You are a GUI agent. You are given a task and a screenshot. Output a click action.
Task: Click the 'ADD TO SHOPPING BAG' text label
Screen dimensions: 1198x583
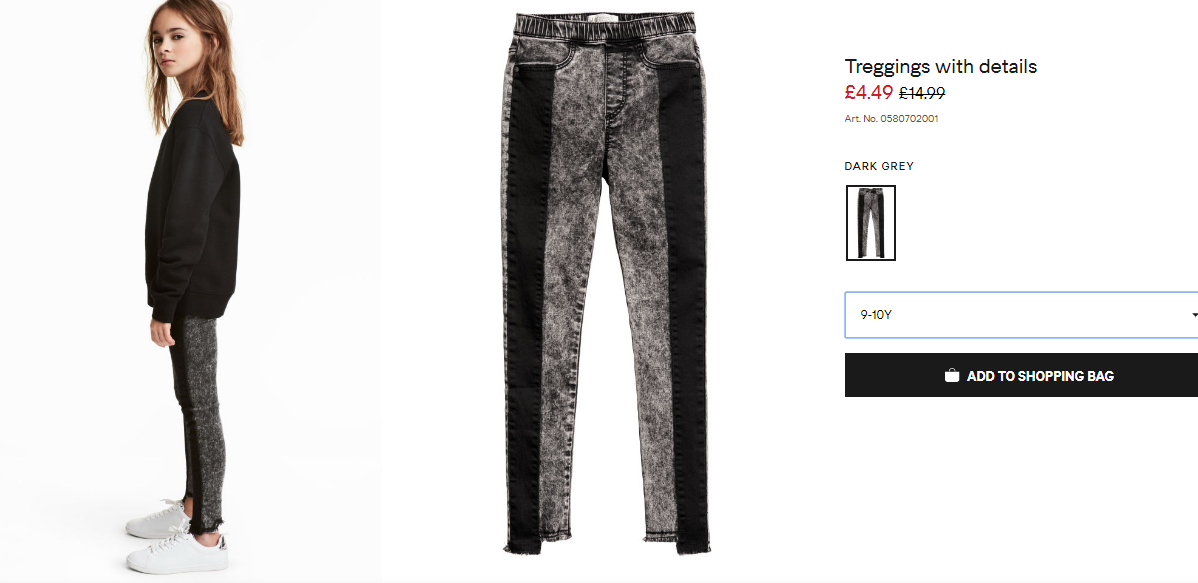(1040, 376)
